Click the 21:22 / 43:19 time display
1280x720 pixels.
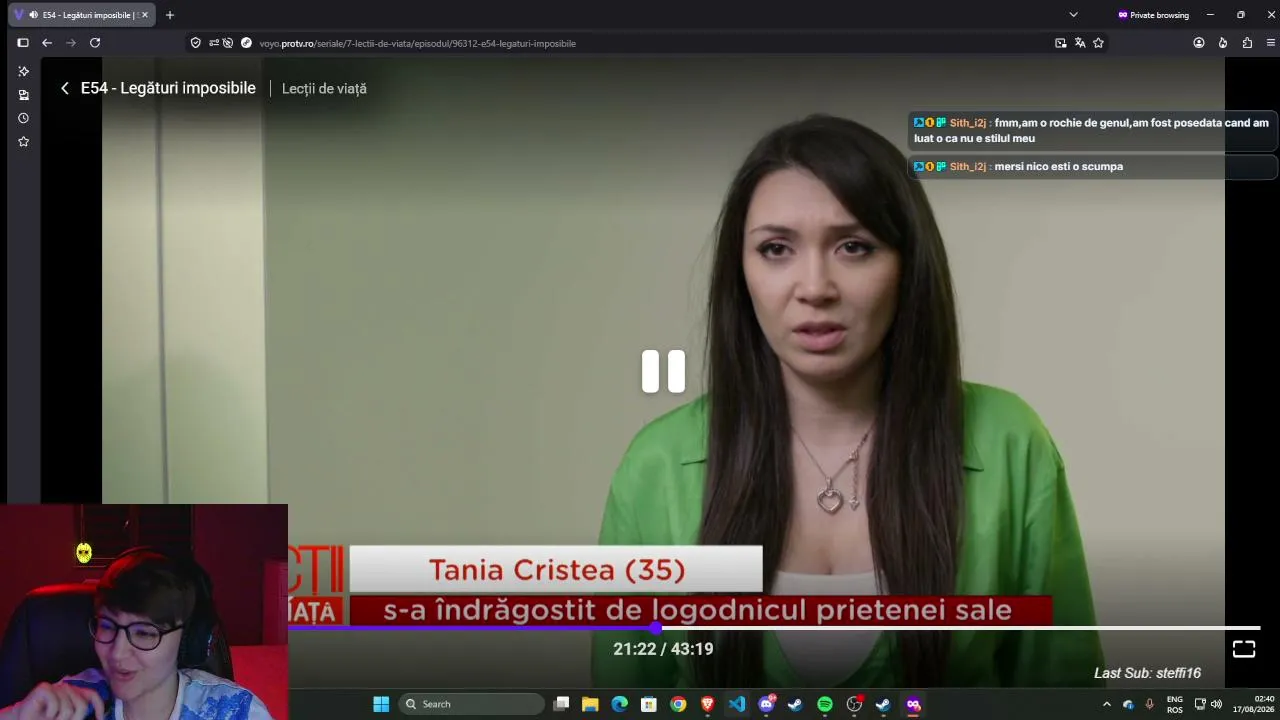pos(663,649)
